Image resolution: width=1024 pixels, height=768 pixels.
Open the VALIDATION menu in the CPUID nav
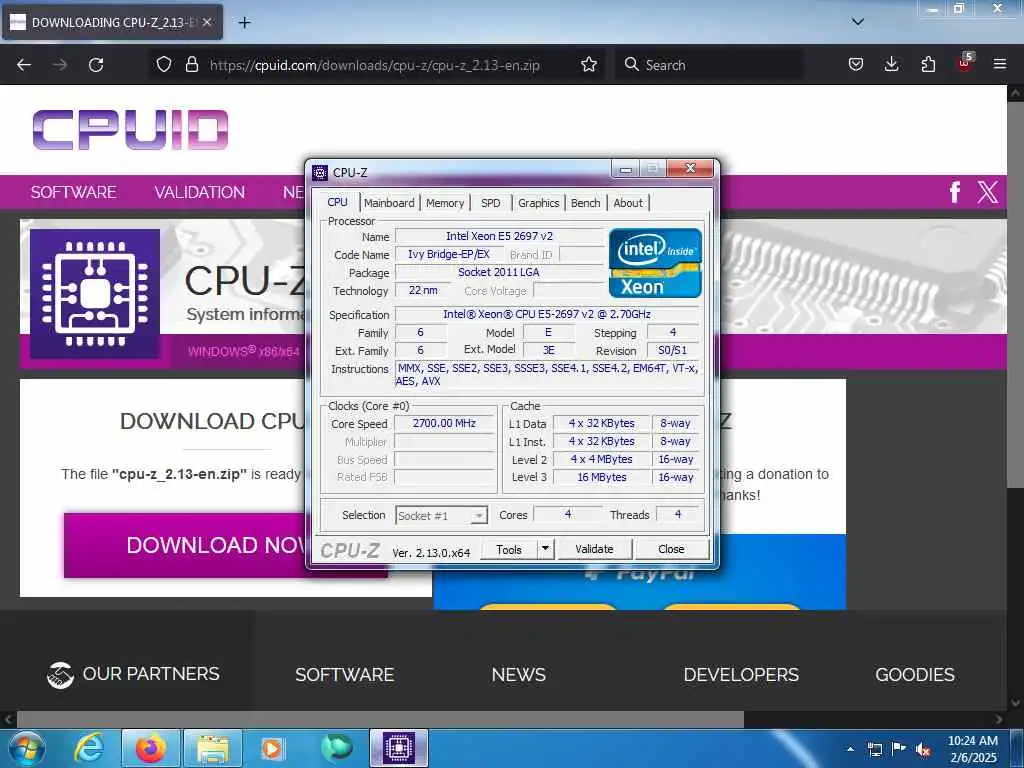click(200, 192)
